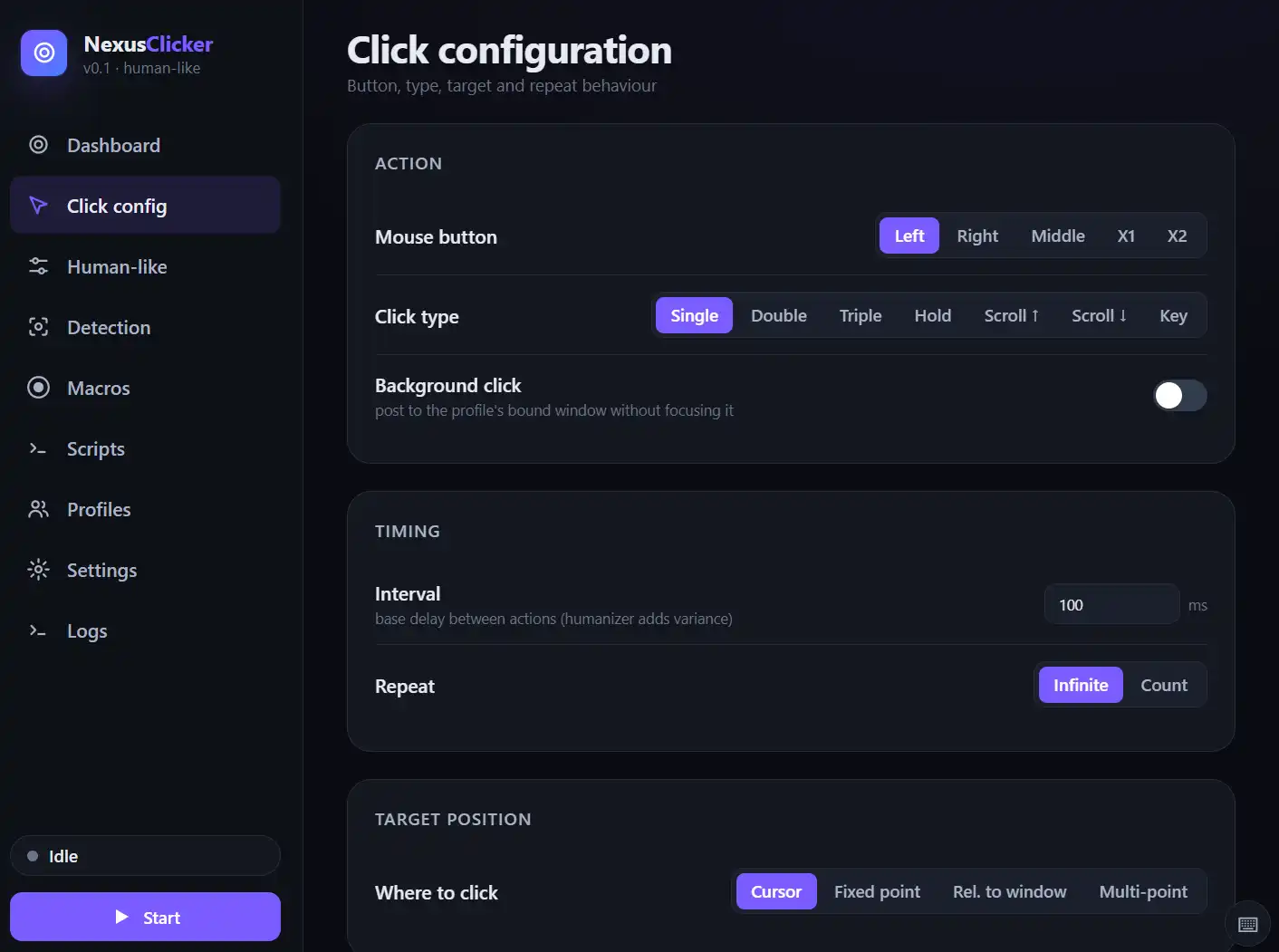Choose Scroll down click type
The width and height of the screenshot is (1279, 952).
click(1100, 315)
